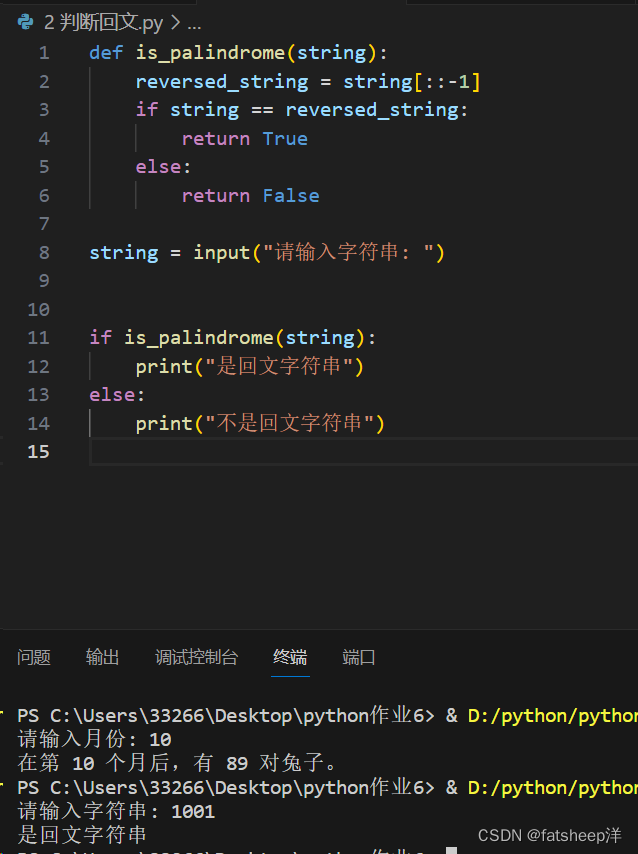Click "else:" on line 5
The image size is (638, 854).
click(163, 167)
